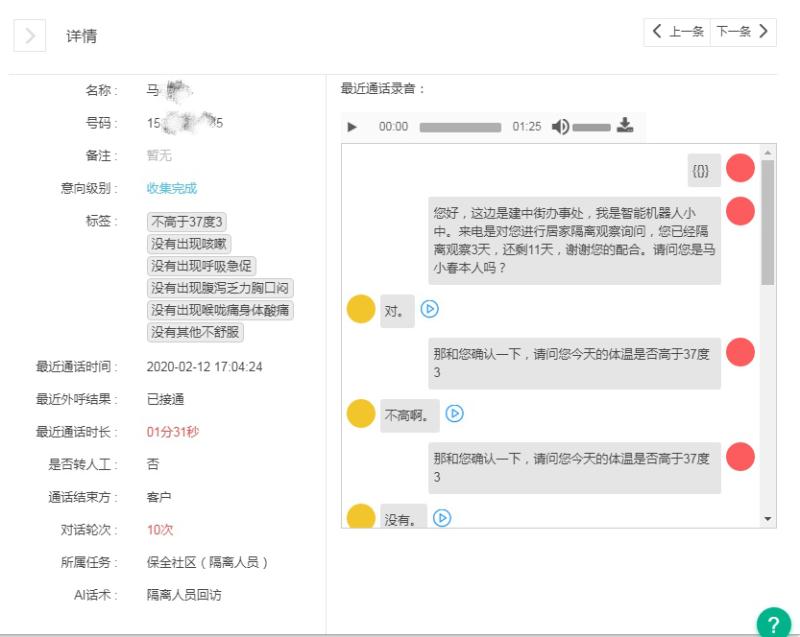The image size is (800, 637).
Task: Go to previous record 上一条
Action: 677,31
